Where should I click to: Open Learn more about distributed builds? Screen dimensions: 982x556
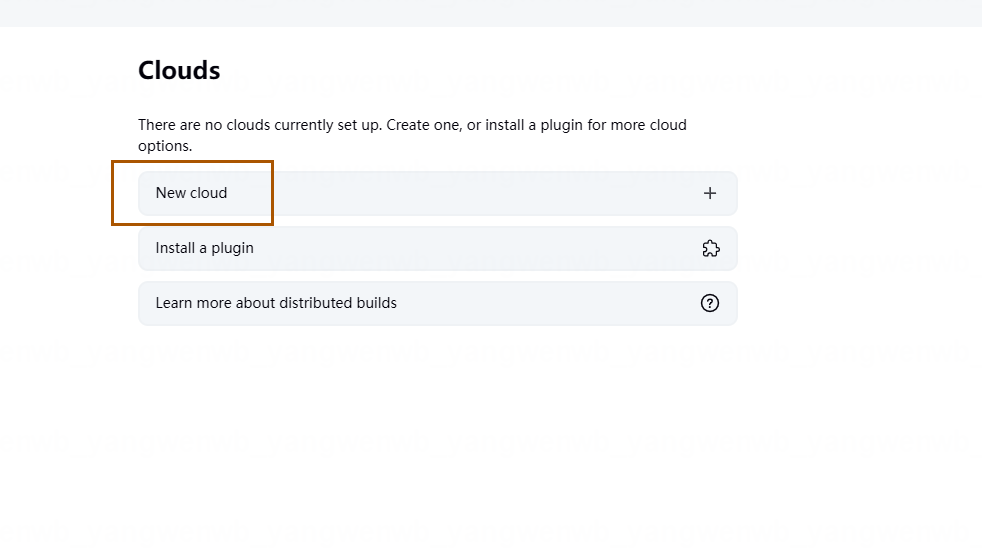[437, 304]
